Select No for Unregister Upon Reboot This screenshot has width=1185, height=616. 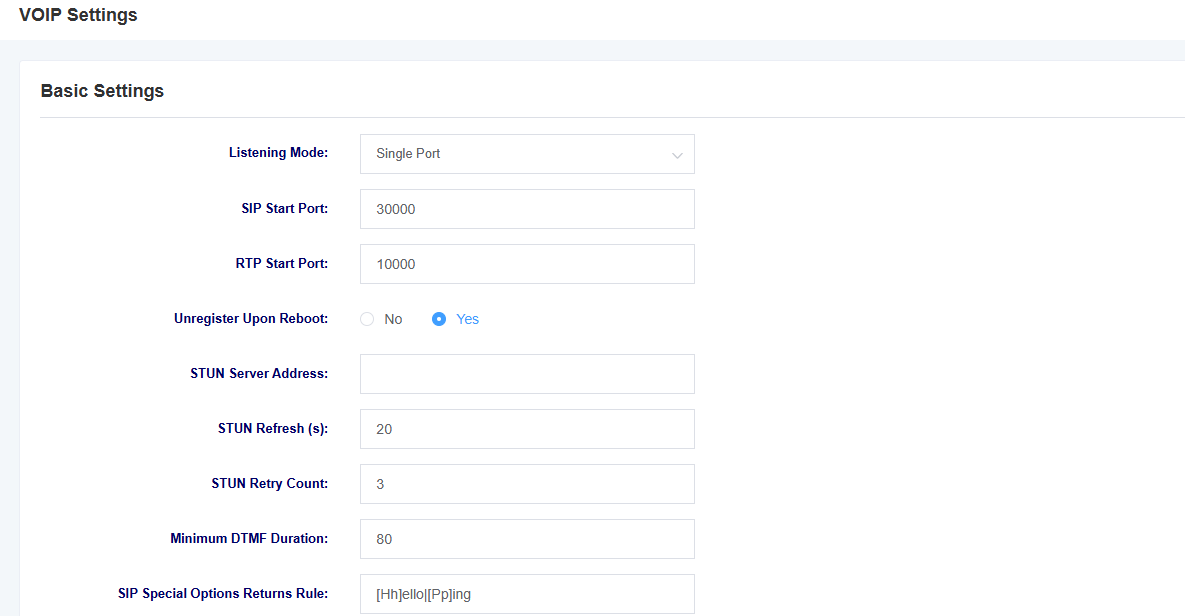tap(367, 319)
